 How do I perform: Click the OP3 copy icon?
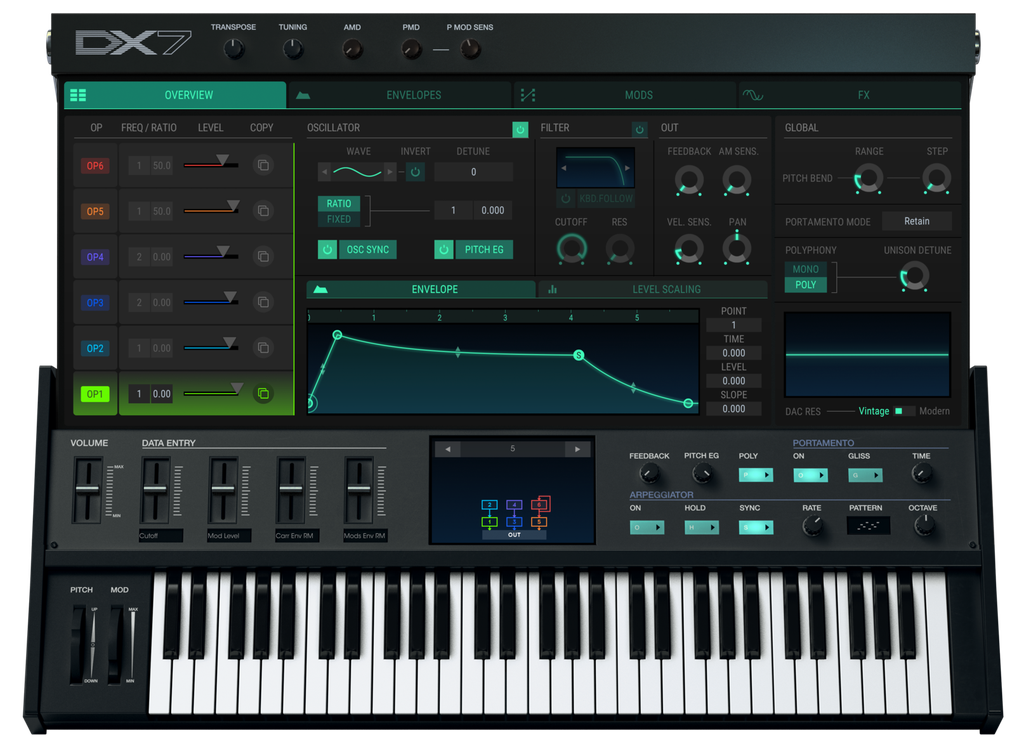click(x=263, y=302)
